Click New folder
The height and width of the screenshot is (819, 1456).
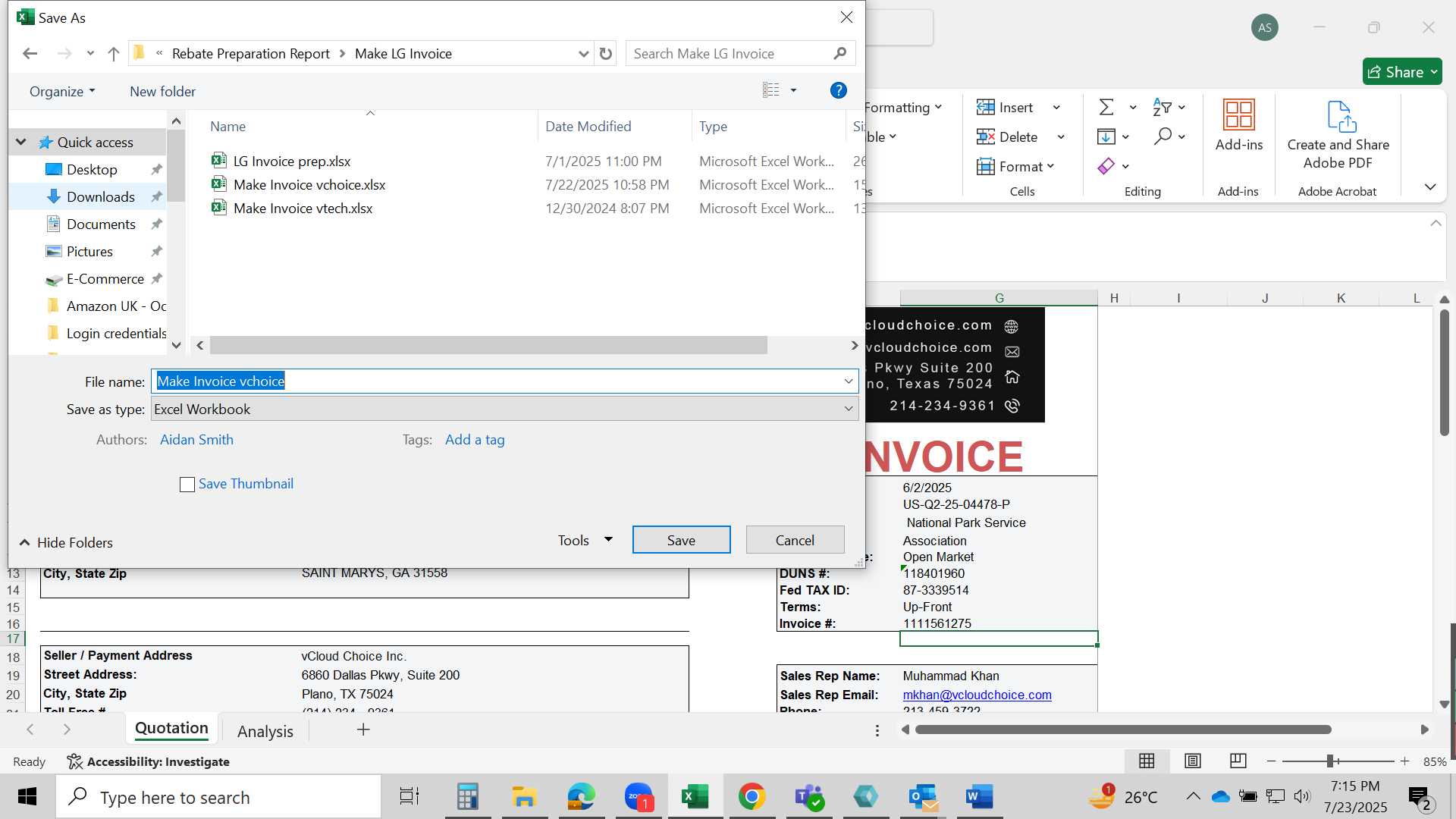[x=162, y=92]
